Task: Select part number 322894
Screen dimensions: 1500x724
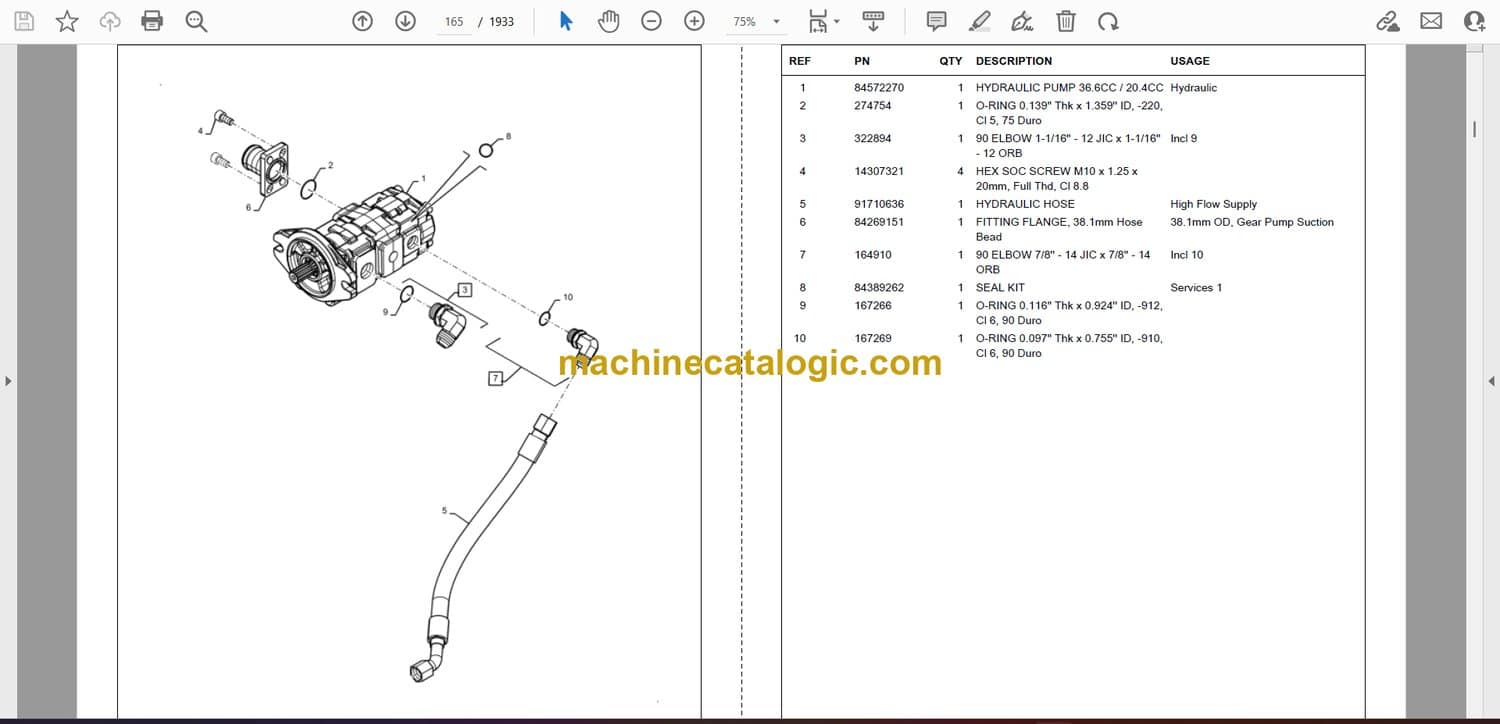Action: [x=873, y=139]
